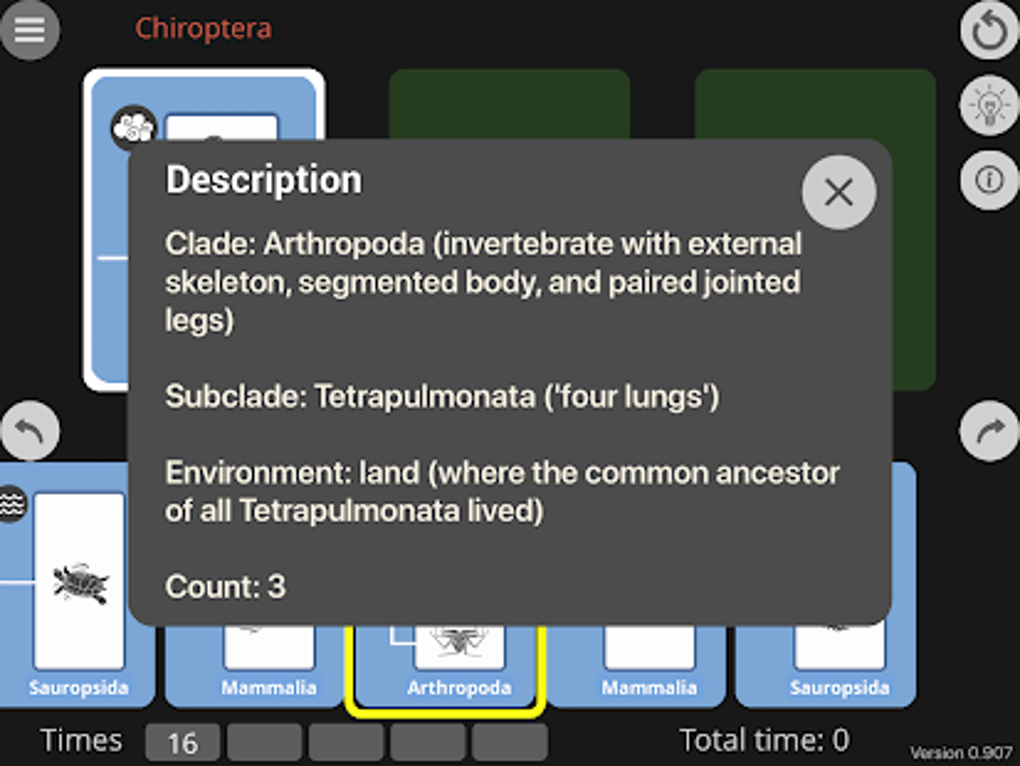Click the middle empty green slot
Screen dimensions: 1020x766
[509, 104]
